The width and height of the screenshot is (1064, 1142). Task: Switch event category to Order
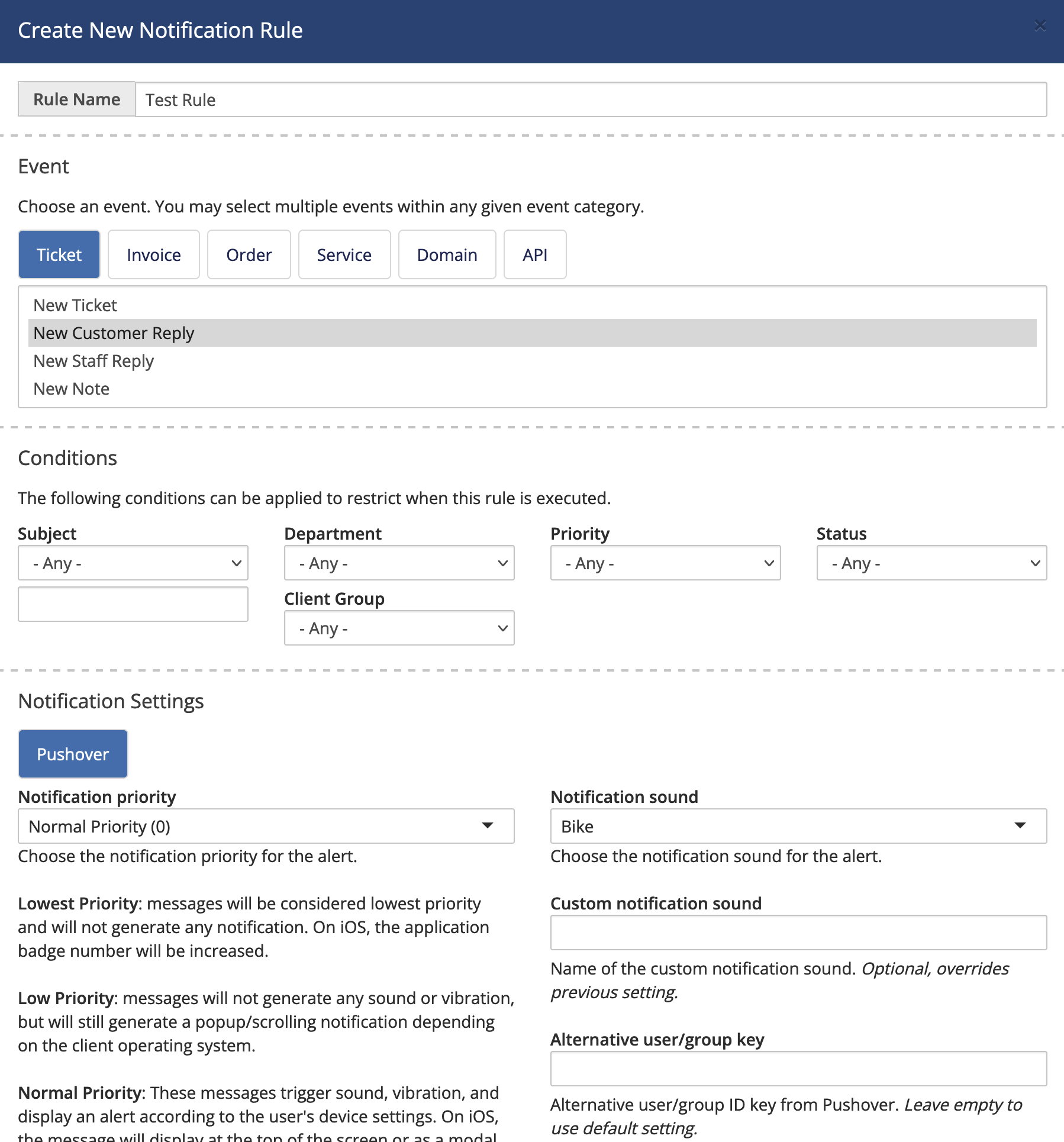pyautogui.click(x=249, y=254)
